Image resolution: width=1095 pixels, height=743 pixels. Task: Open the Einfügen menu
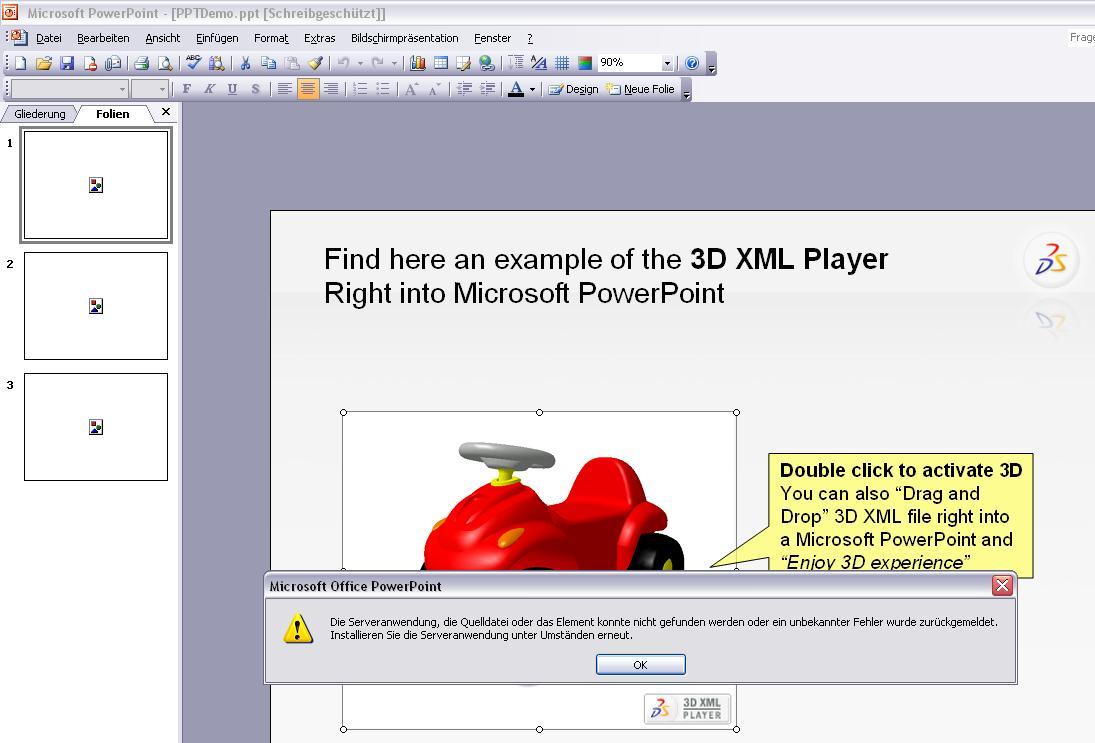pyautogui.click(x=217, y=38)
